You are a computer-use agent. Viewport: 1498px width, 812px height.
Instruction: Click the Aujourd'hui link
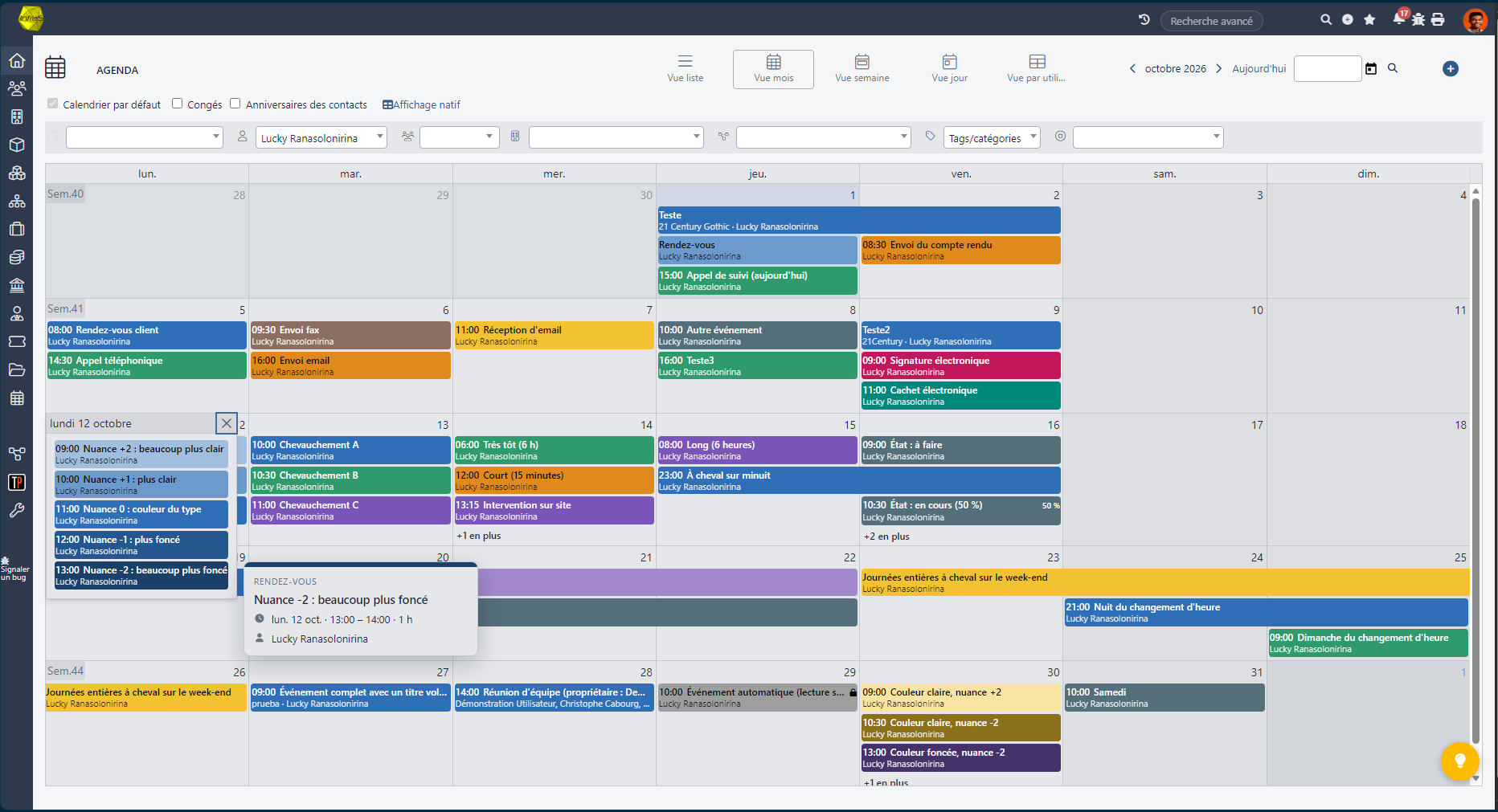point(1259,68)
